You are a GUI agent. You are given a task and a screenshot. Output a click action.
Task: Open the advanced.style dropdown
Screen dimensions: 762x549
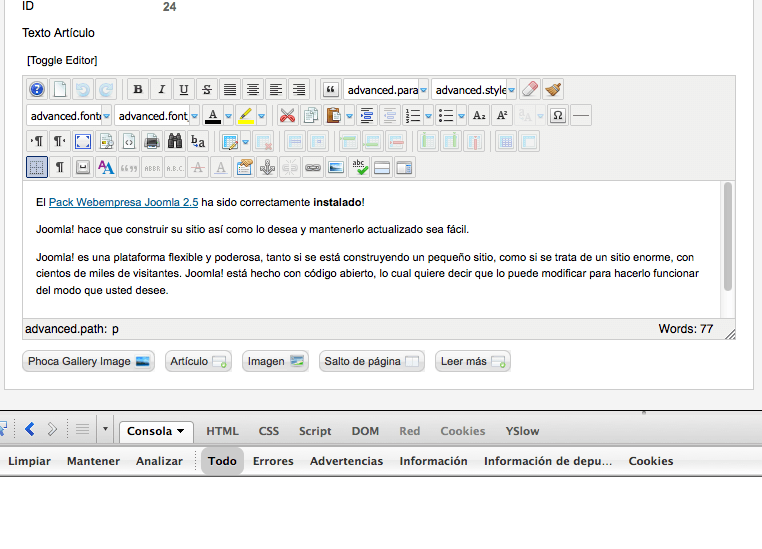tap(474, 90)
